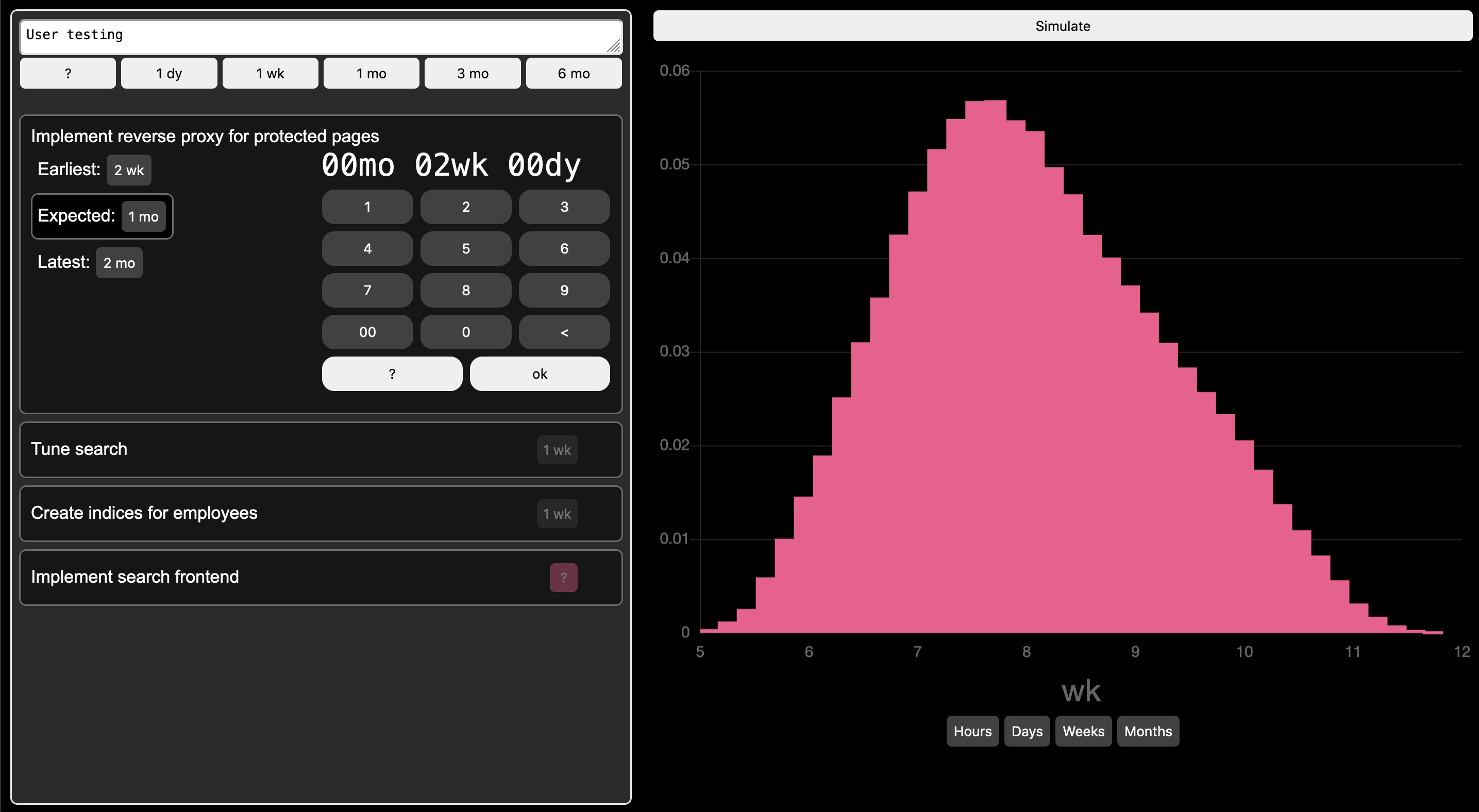Switch chart units to Months

(1148, 731)
